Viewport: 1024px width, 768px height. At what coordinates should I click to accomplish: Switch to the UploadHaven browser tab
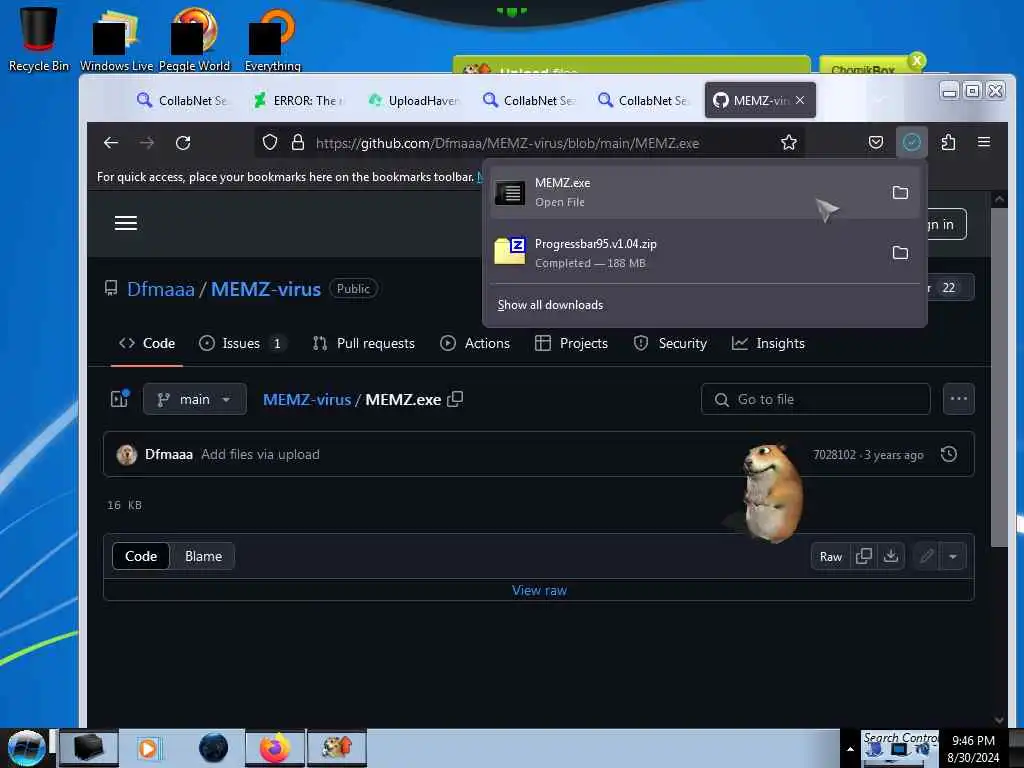[x=413, y=101]
